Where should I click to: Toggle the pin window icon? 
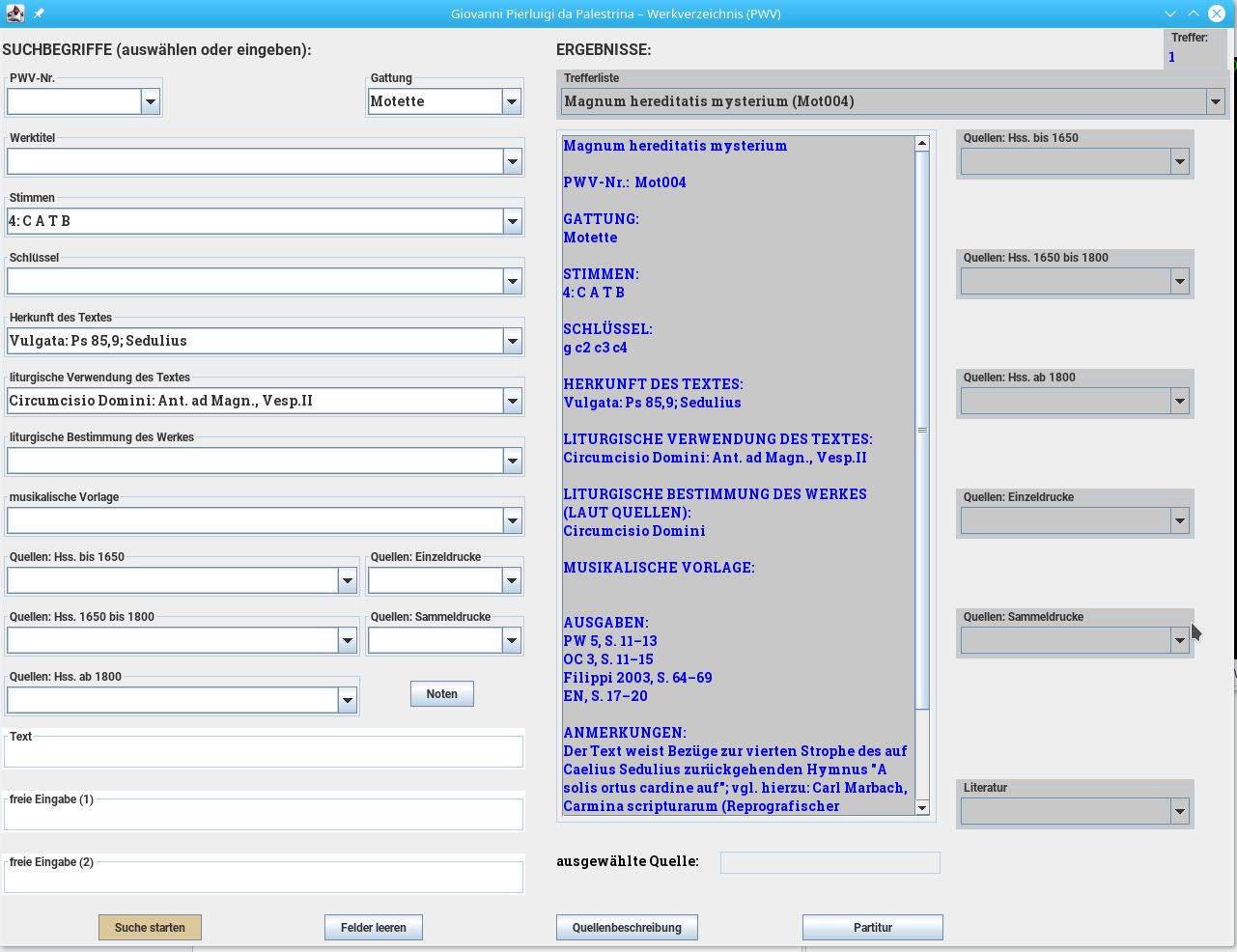(40, 14)
